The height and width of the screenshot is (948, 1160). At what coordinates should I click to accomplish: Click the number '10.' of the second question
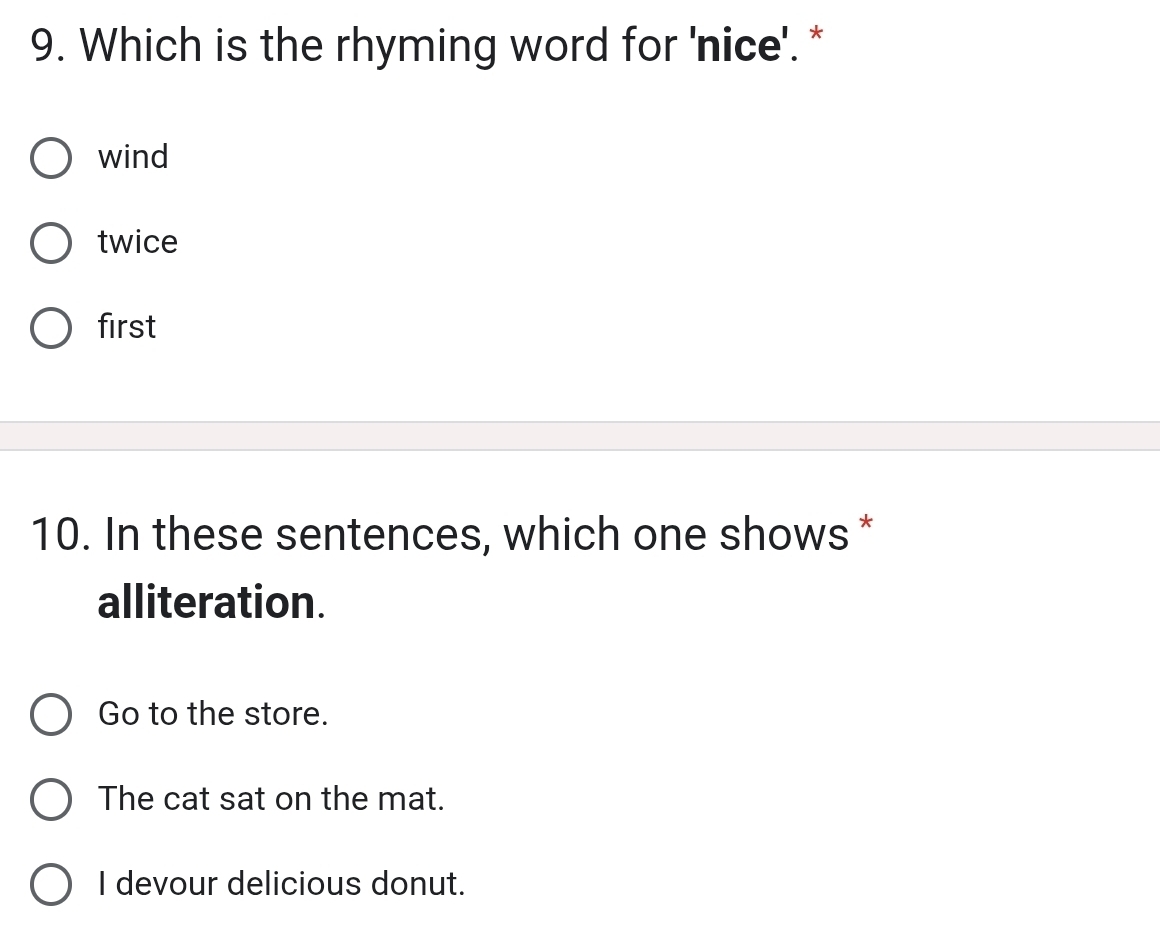tap(61, 535)
